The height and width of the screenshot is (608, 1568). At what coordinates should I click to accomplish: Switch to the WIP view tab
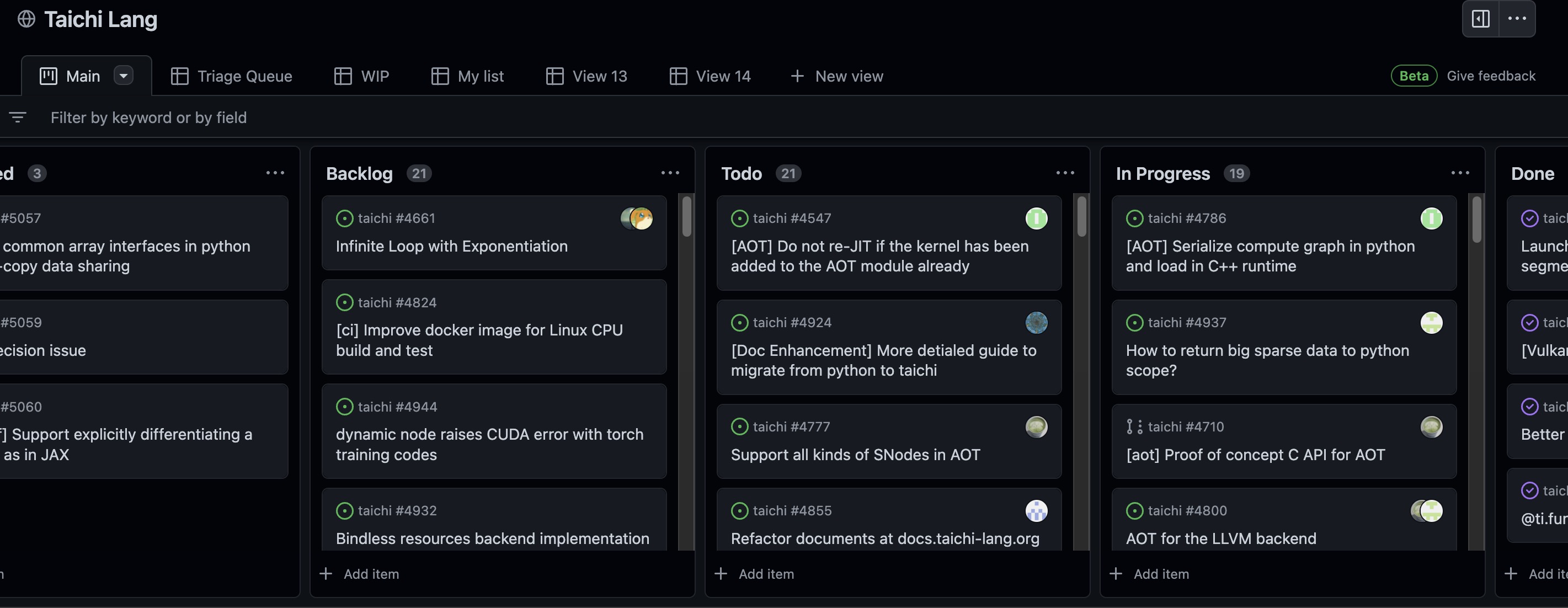(x=362, y=76)
